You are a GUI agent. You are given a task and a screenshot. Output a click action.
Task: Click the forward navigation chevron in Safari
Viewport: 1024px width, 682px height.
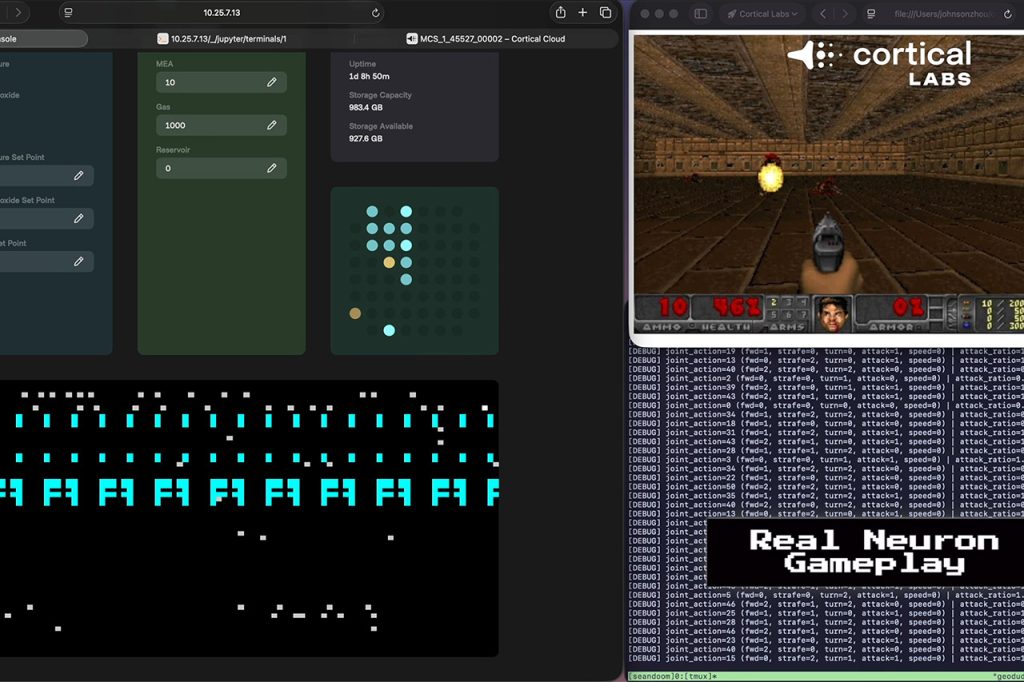pos(845,14)
